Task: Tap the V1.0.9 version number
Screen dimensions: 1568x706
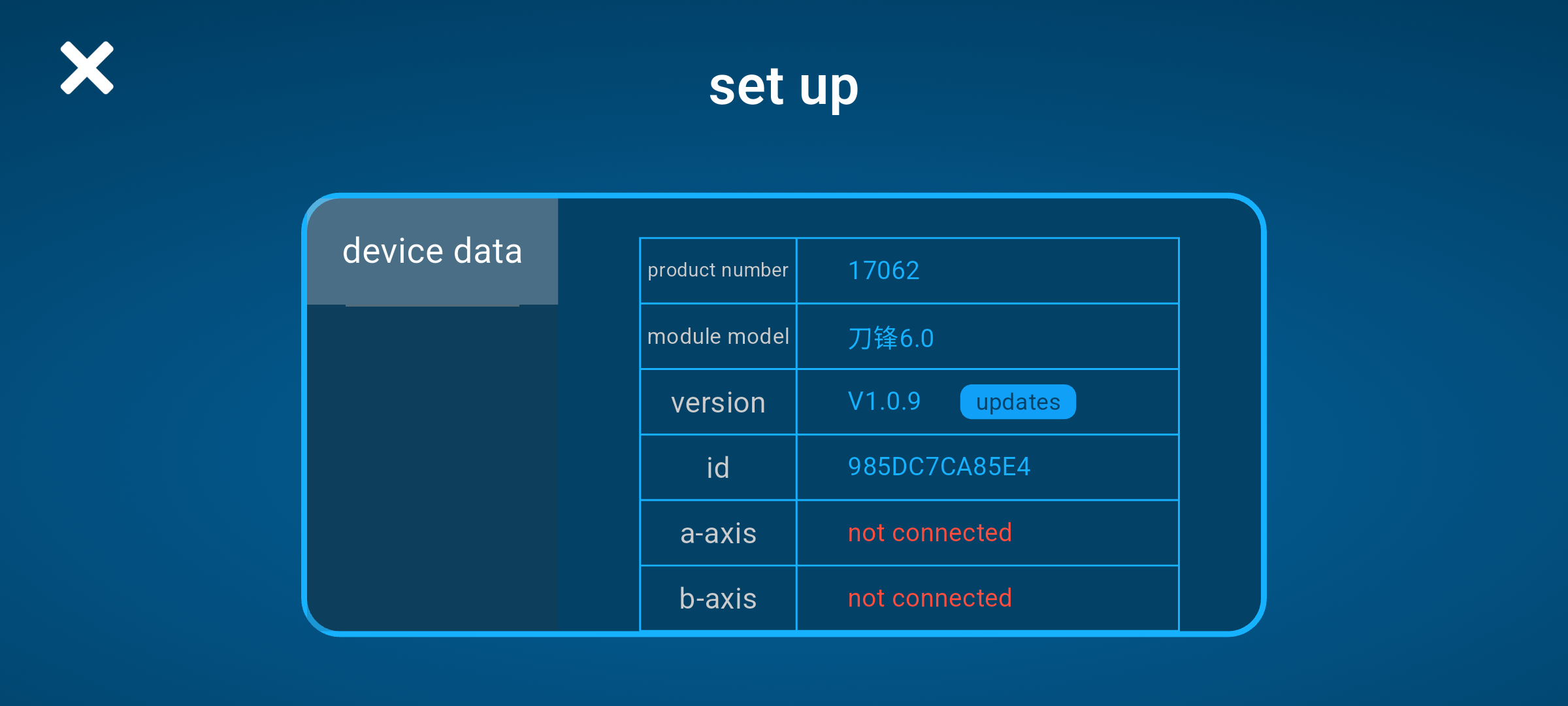Action: pos(884,401)
